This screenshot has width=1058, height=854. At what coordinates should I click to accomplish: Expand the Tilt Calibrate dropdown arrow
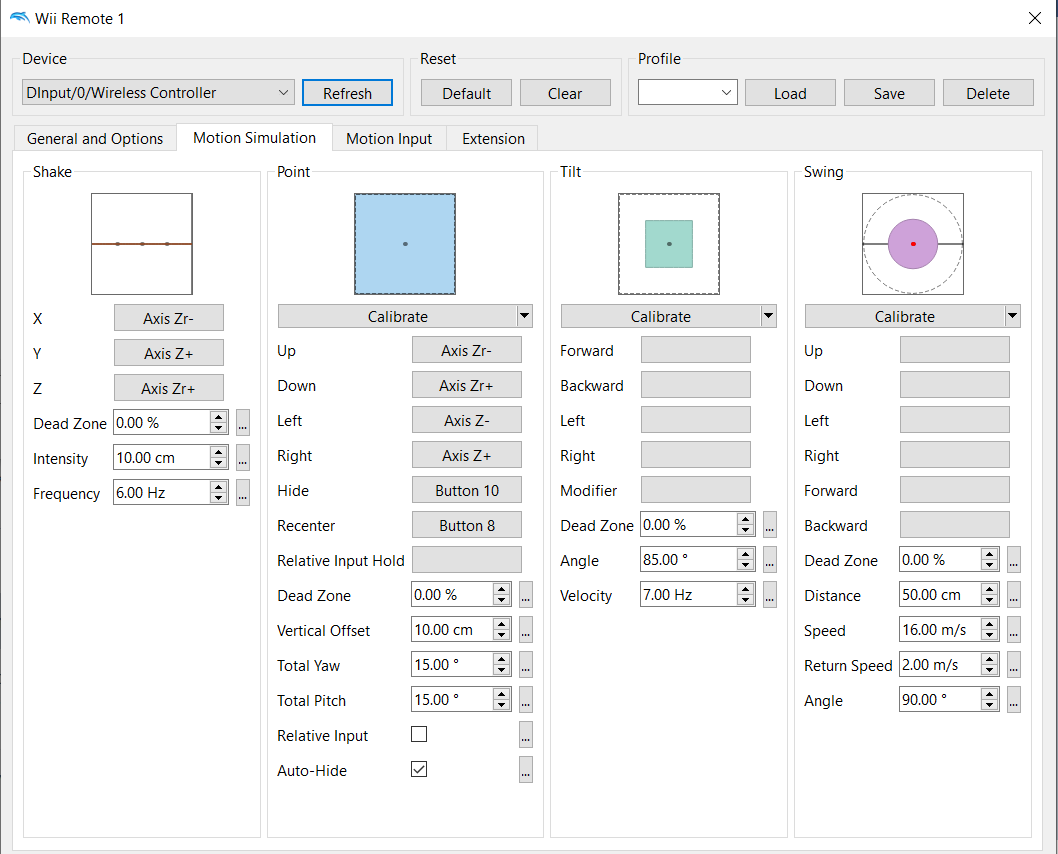[x=769, y=316]
